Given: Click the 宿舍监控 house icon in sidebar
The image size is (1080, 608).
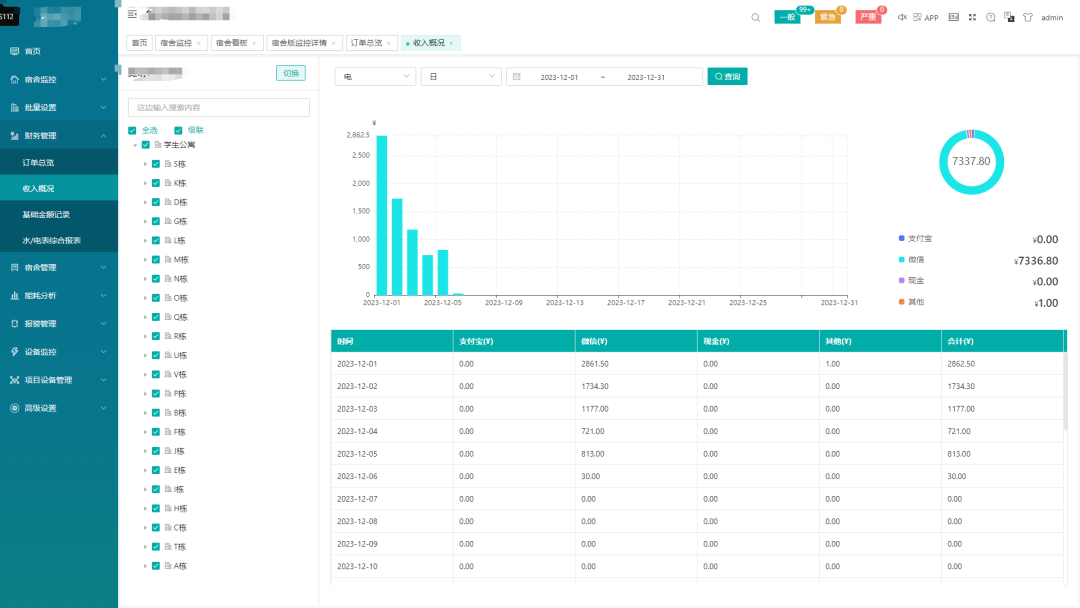Looking at the screenshot, I should click(14, 79).
